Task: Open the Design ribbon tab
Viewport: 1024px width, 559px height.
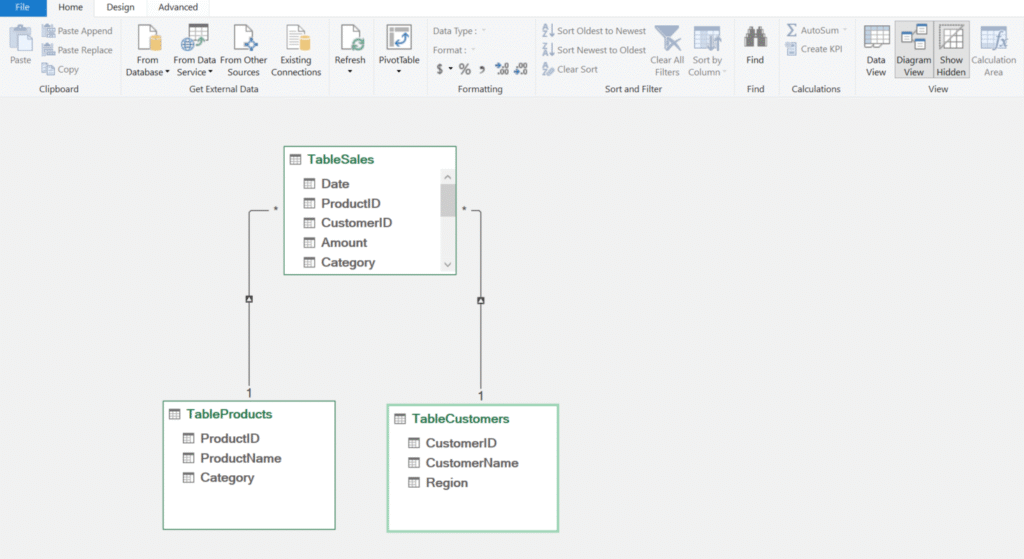Action: [120, 7]
